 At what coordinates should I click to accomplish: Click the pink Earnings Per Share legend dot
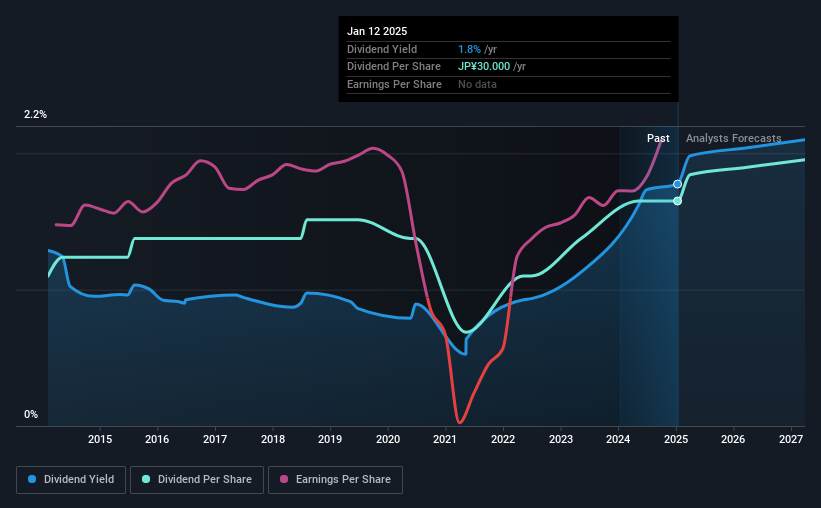coord(284,479)
